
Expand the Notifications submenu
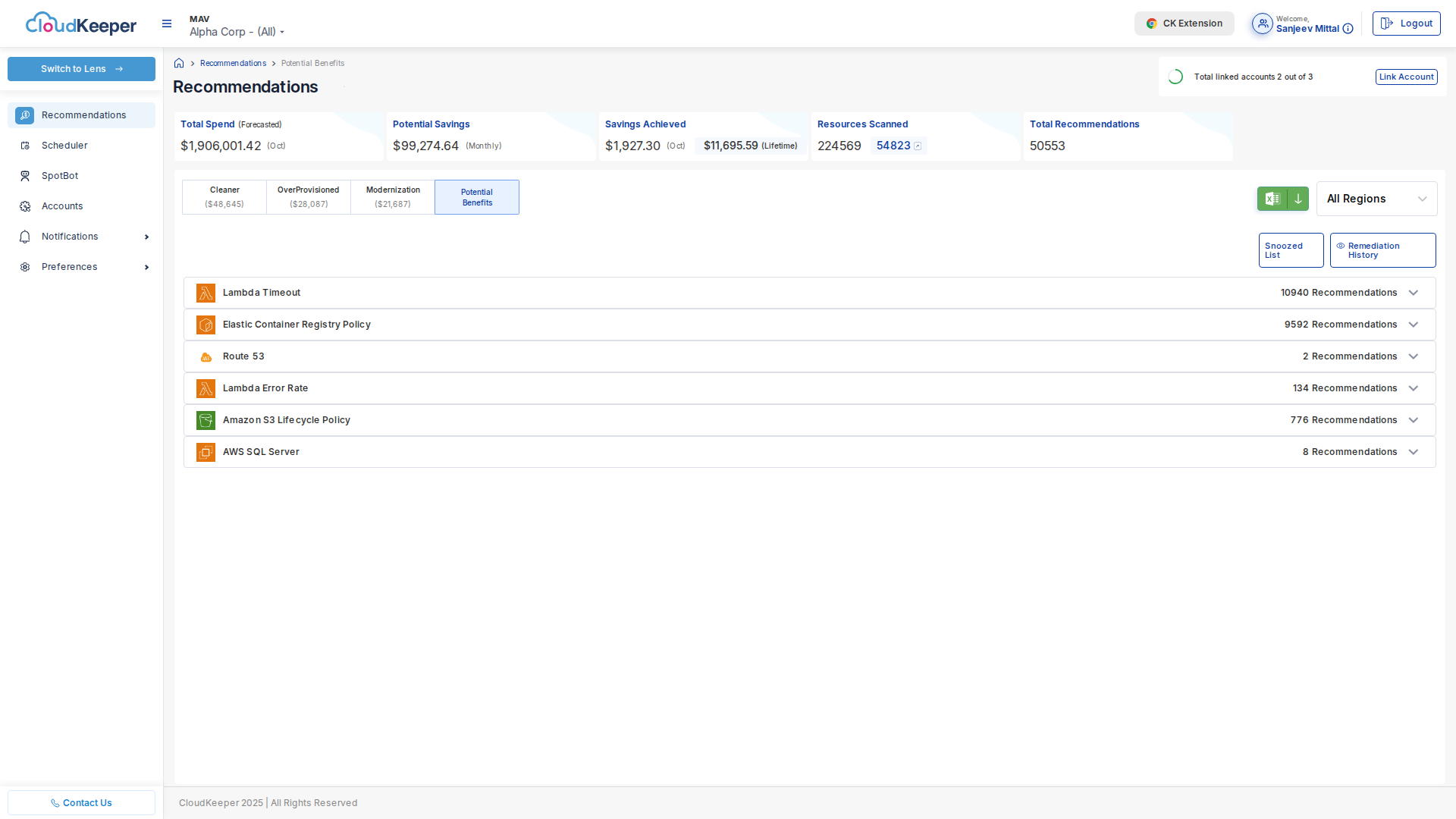point(146,237)
